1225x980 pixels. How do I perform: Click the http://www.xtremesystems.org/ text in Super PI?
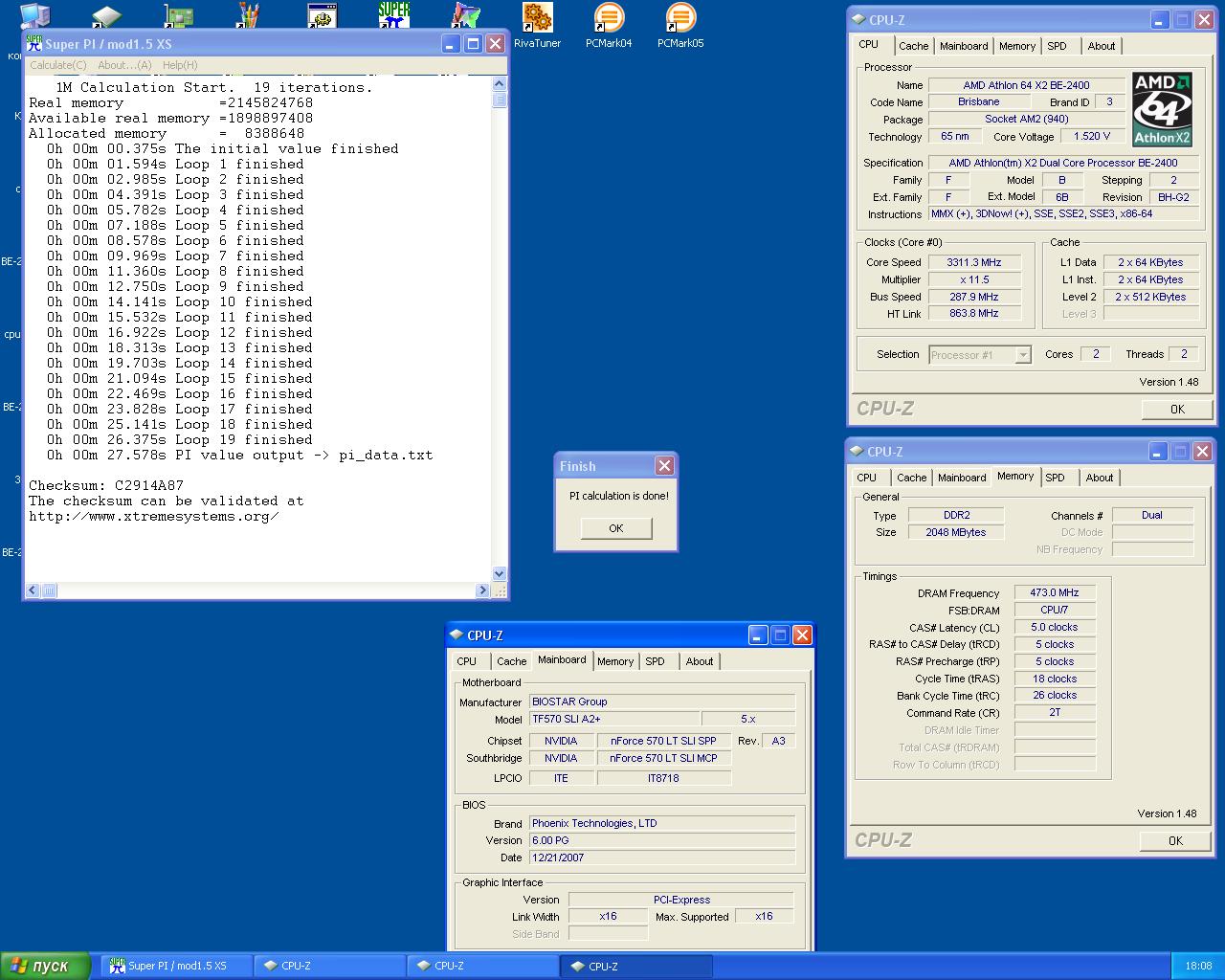tap(154, 516)
